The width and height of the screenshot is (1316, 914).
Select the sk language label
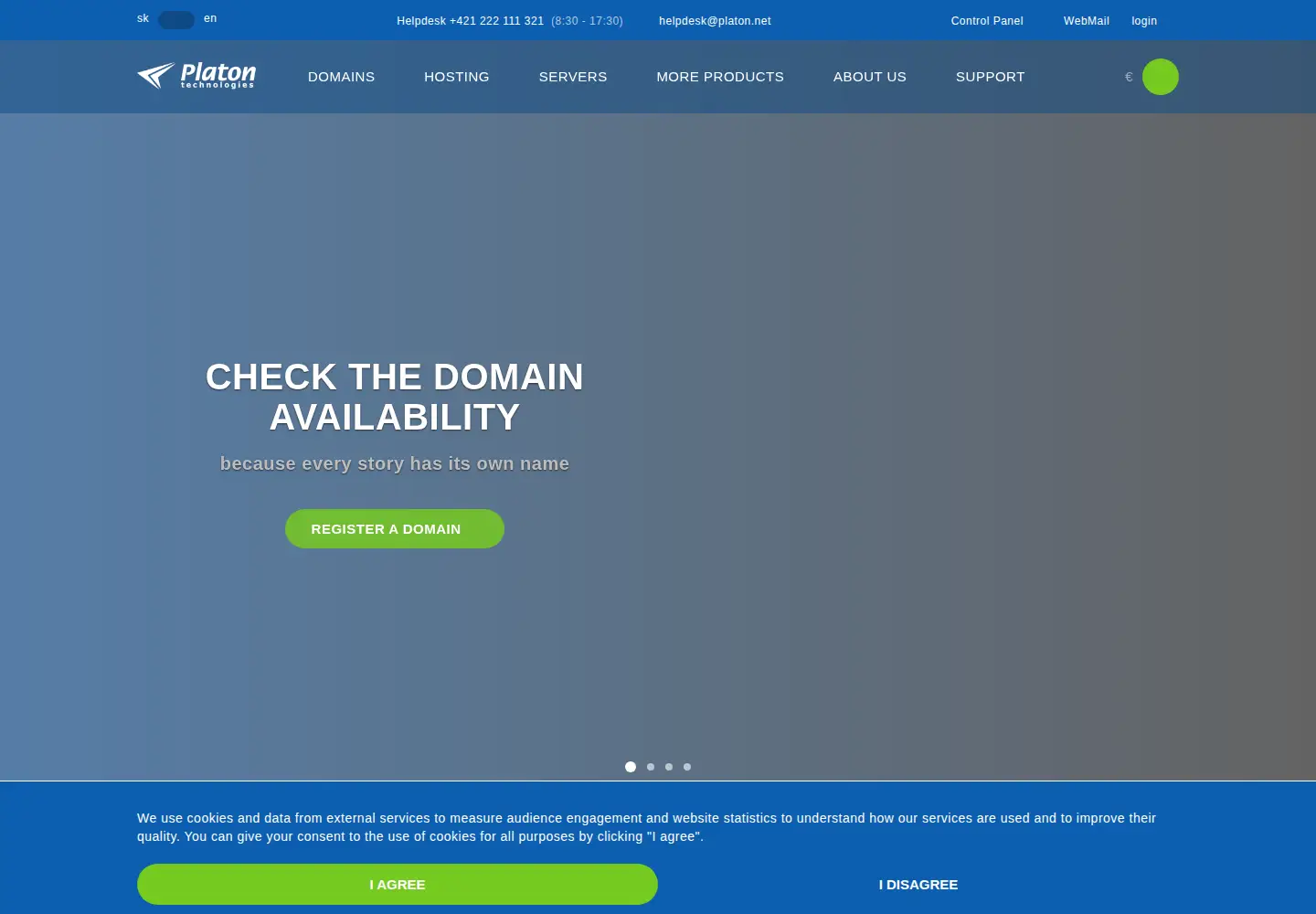[143, 18]
